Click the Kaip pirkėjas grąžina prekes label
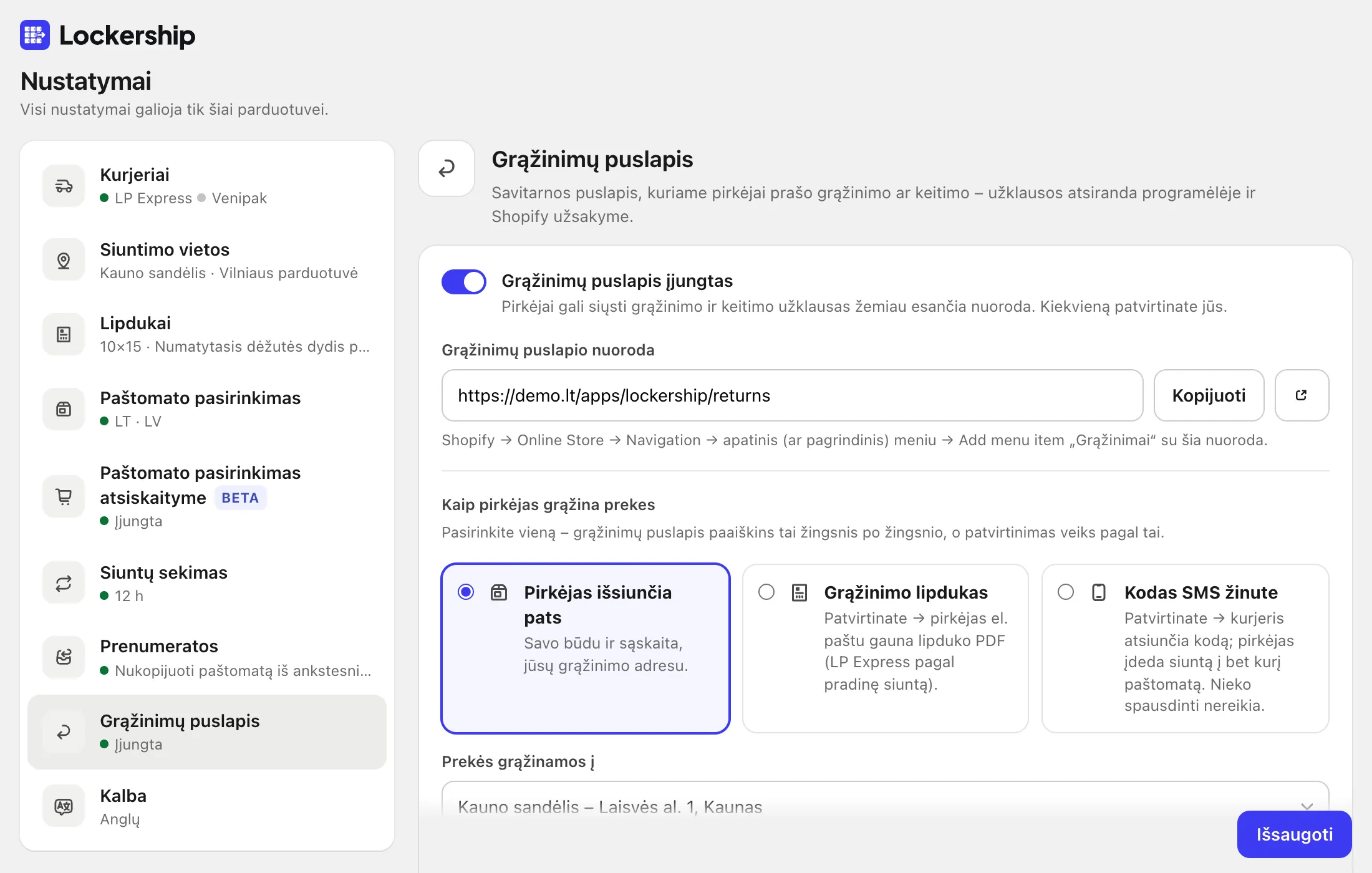Image resolution: width=1372 pixels, height=873 pixels. (x=548, y=504)
